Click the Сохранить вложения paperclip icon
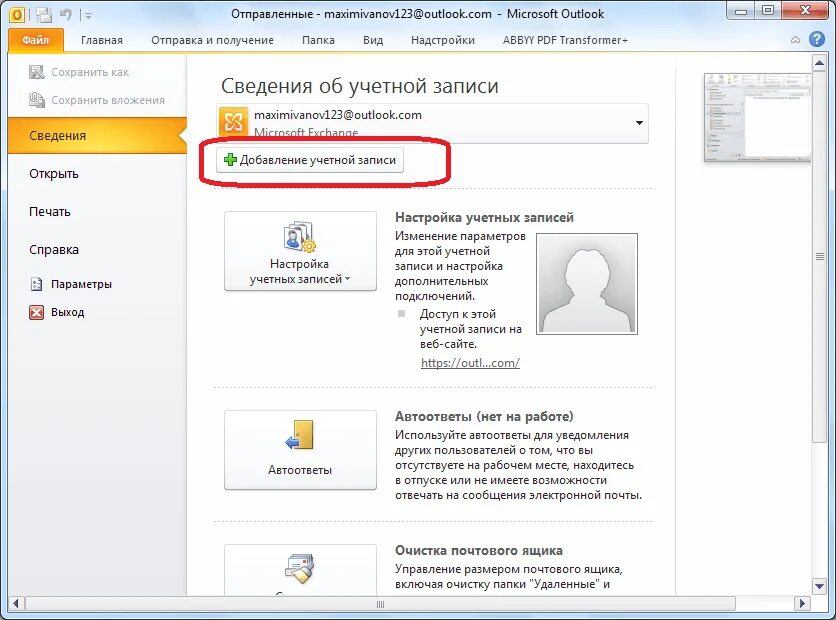This screenshot has height=620, width=836. 36,100
